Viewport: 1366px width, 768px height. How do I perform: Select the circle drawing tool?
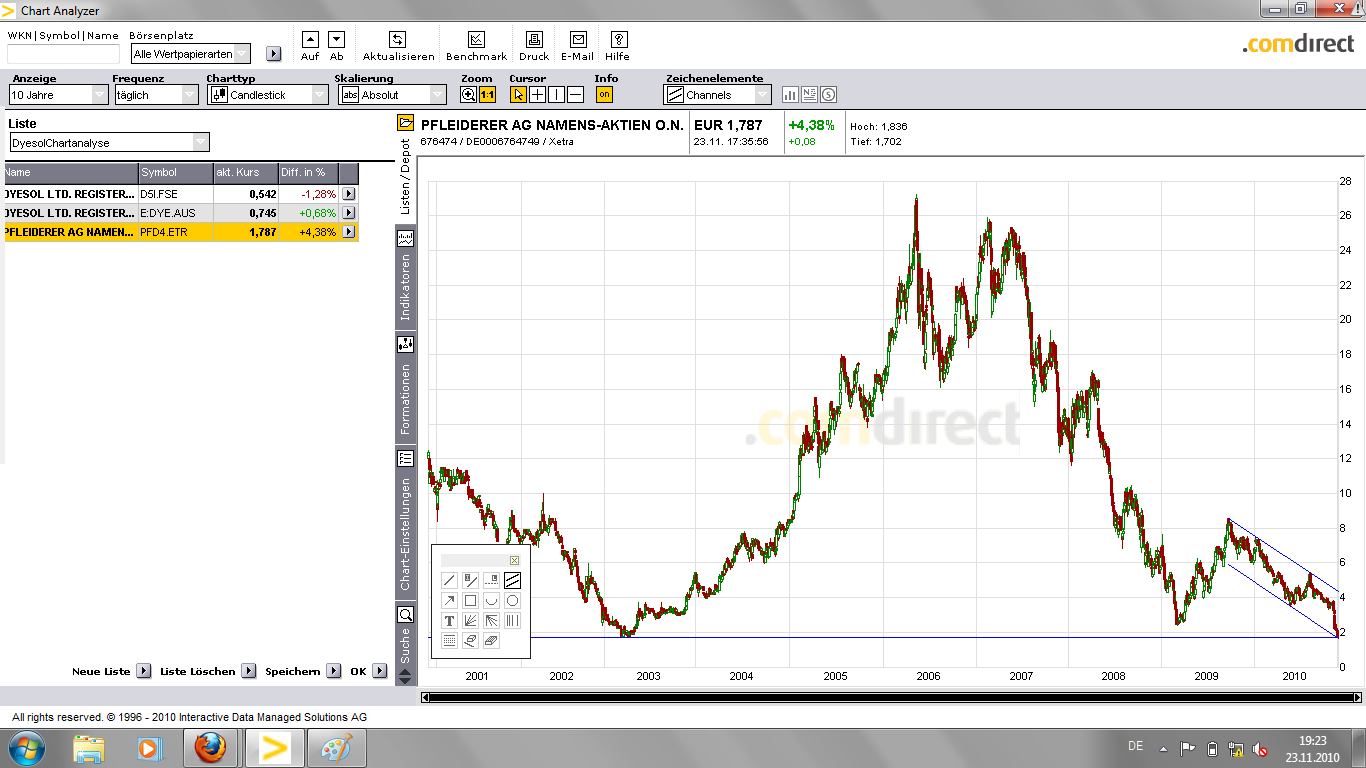(512, 600)
